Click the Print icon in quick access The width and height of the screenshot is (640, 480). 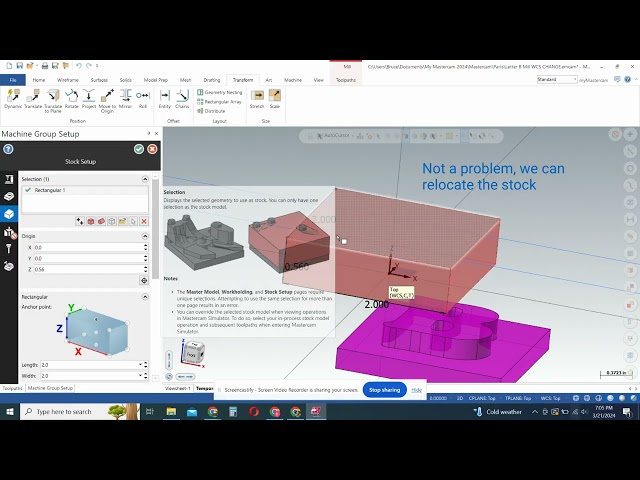pos(45,66)
